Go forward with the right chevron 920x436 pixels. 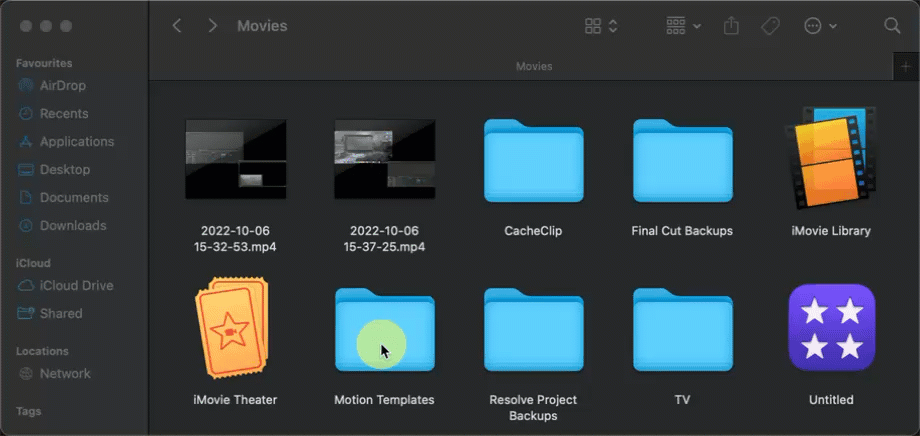coord(212,26)
